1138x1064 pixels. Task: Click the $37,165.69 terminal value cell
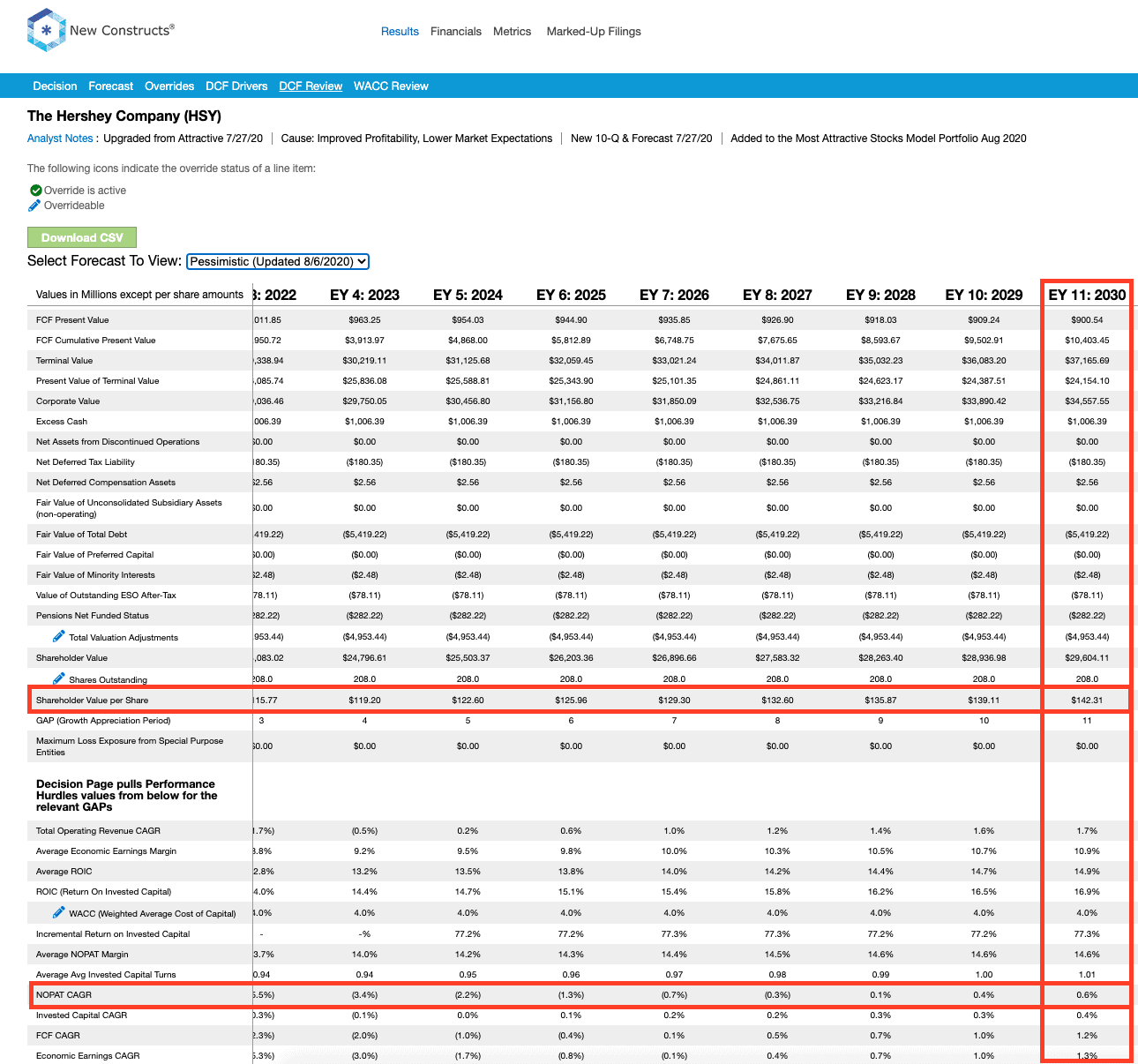1087,360
